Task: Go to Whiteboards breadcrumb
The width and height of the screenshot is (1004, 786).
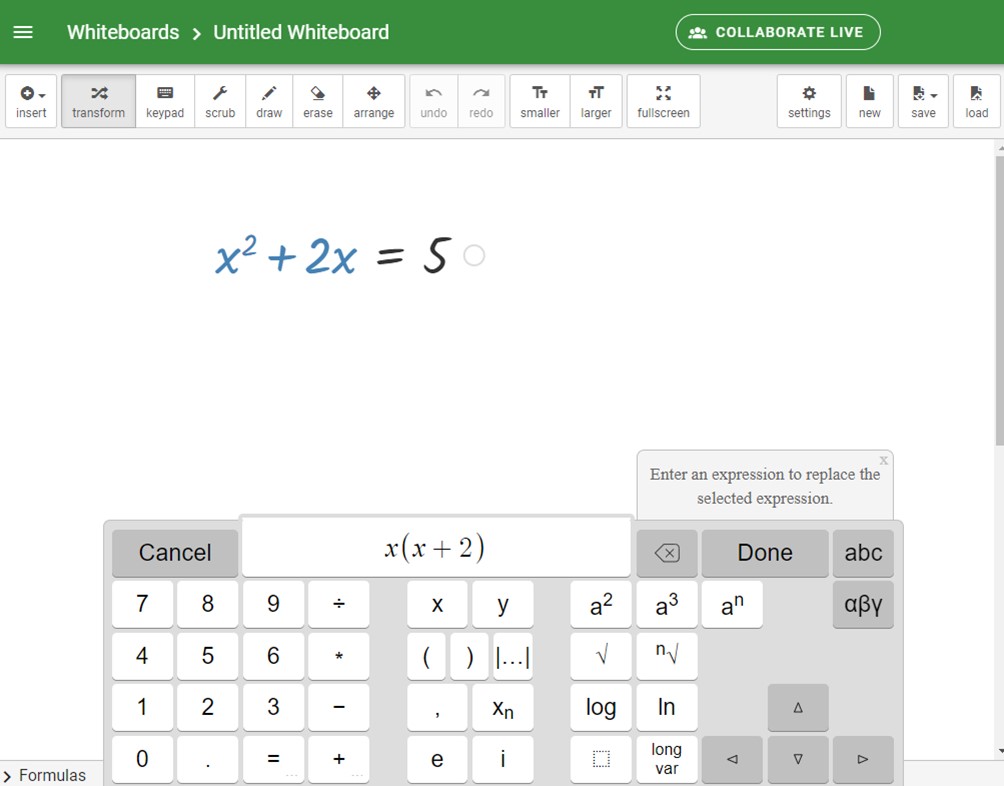Action: coord(122,32)
